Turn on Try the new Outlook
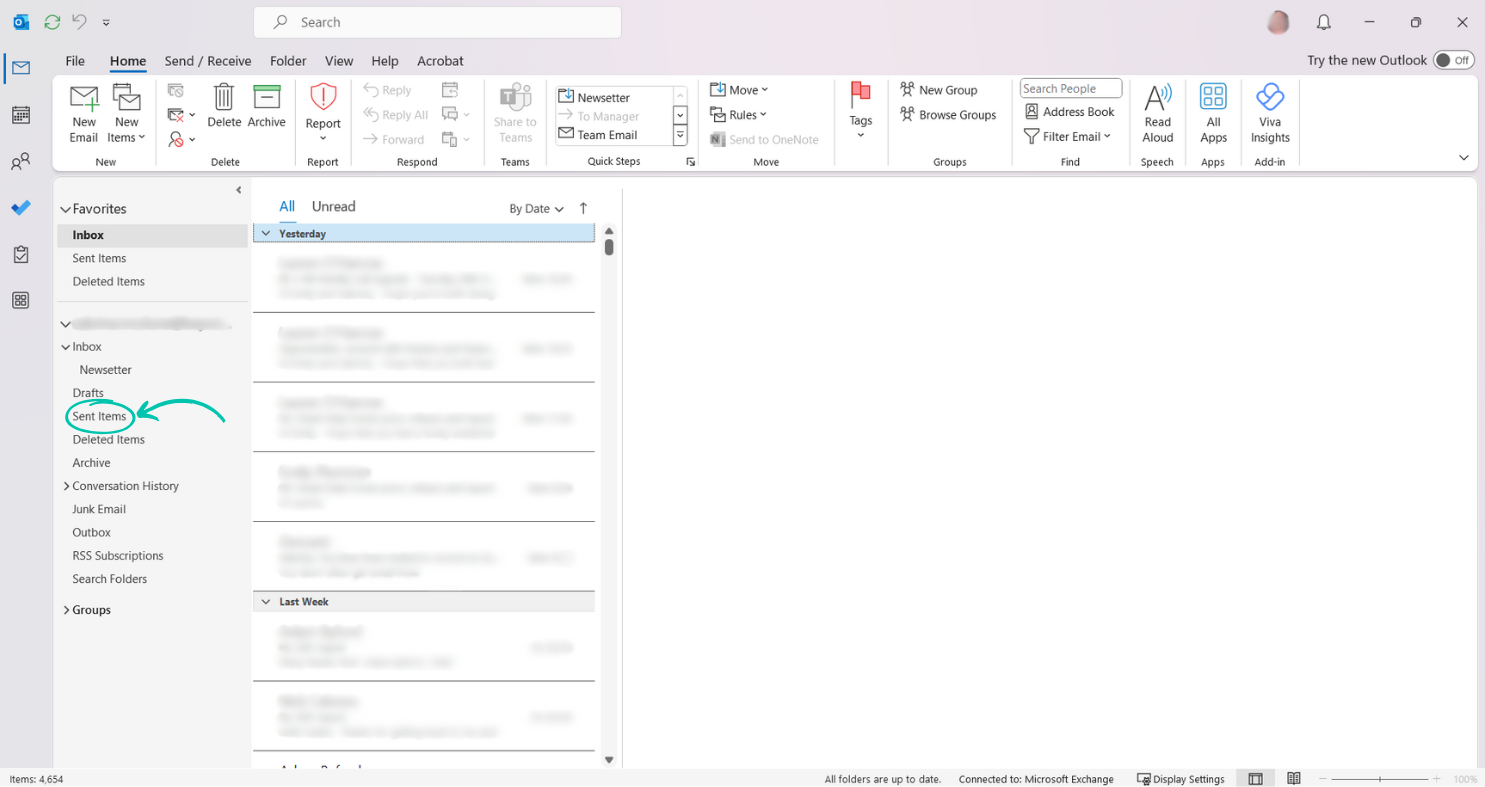The image size is (1485, 787). (1453, 60)
